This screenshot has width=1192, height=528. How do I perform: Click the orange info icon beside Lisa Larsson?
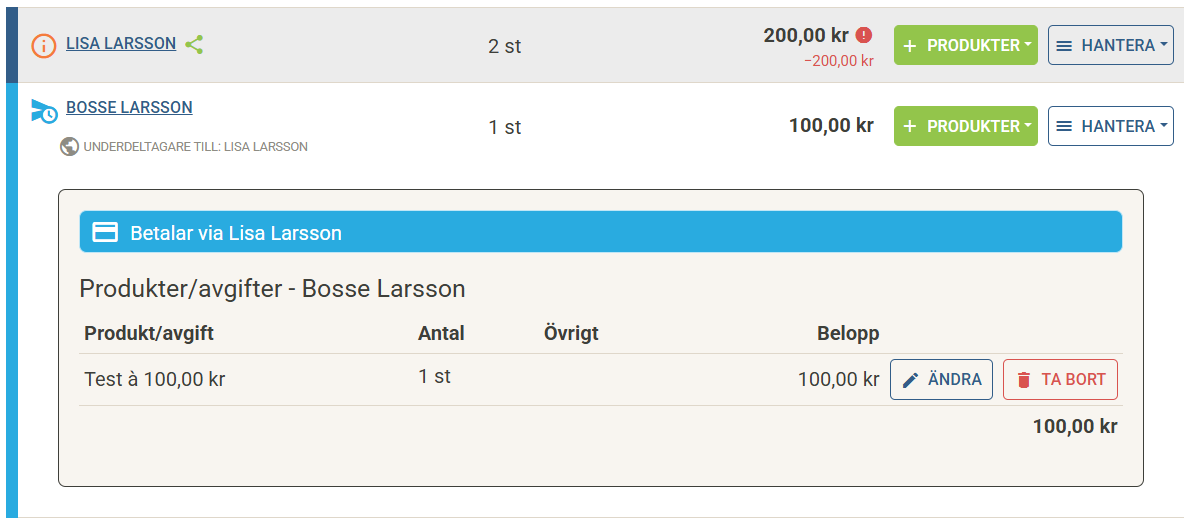pyautogui.click(x=43, y=45)
